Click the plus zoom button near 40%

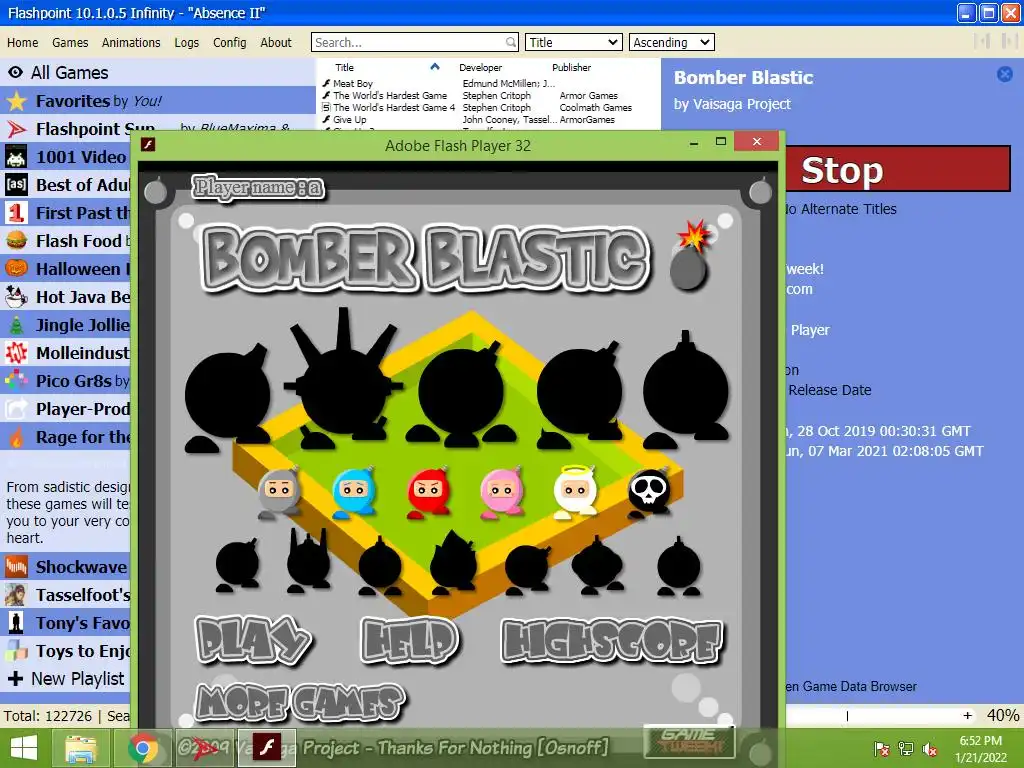click(967, 716)
